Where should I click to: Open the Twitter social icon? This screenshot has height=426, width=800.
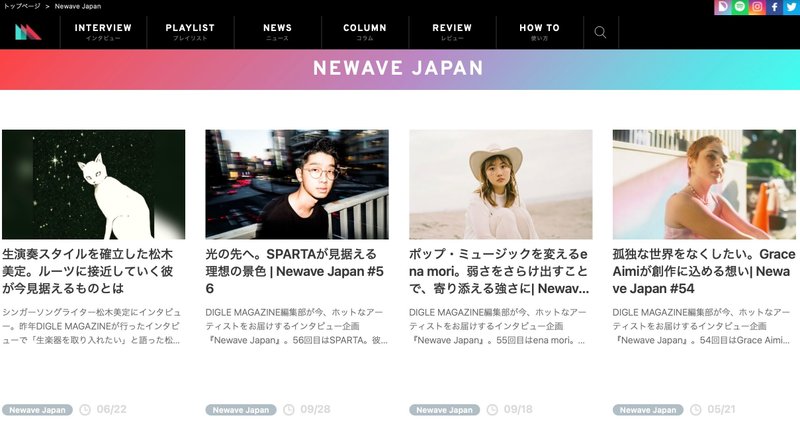pos(791,7)
